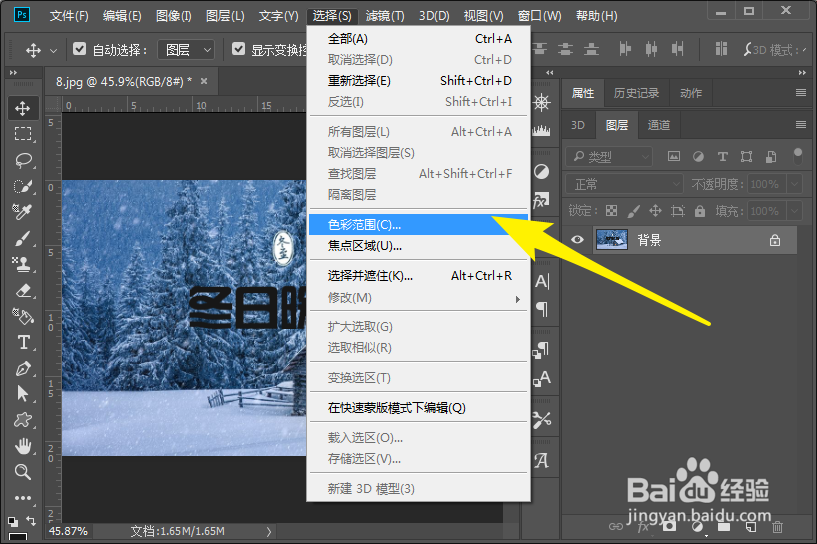Viewport: 817px width, 544px height.
Task: Filter layers by type layer icon
Action: pos(722,156)
